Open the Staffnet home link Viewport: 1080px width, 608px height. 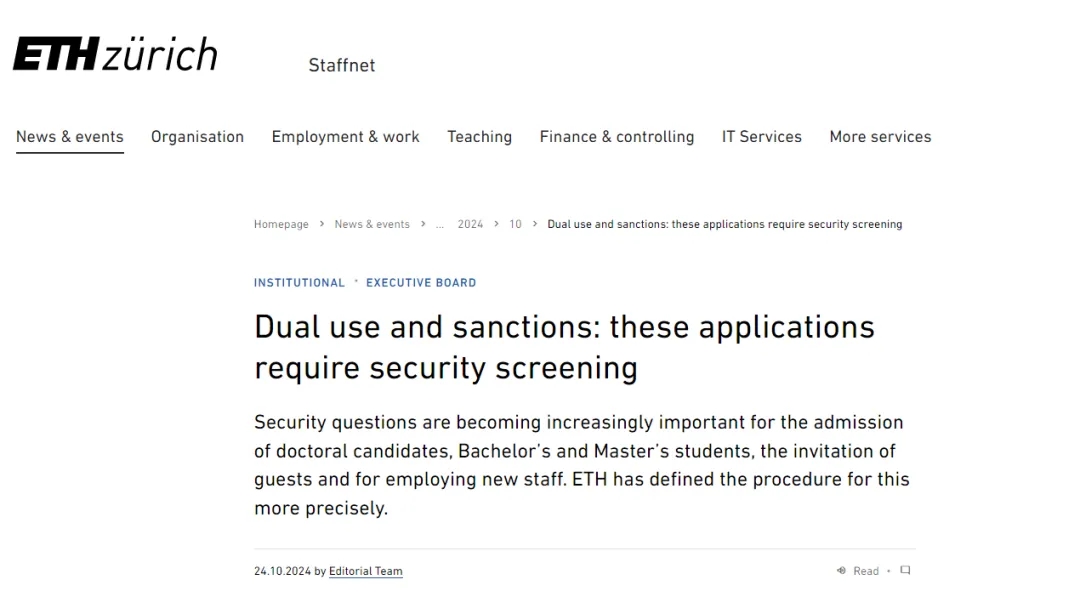tap(342, 65)
